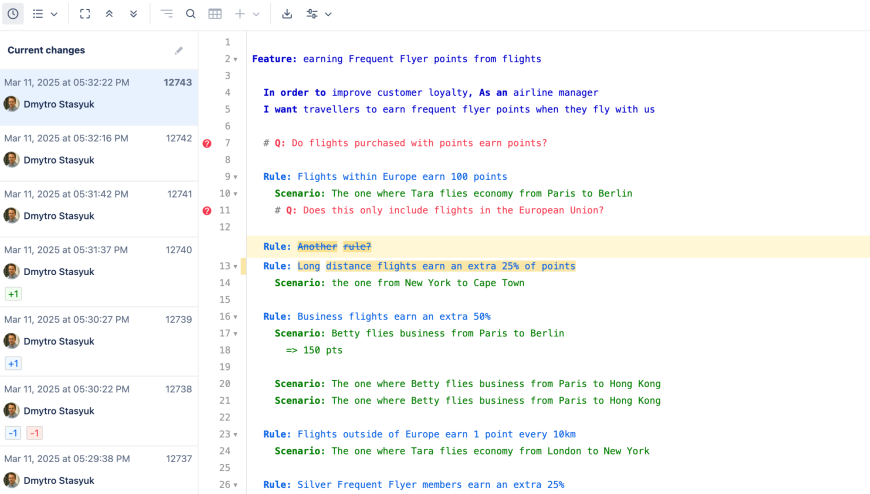Click the pencil edit icon beside Current changes
This screenshot has width=870, height=494.
tap(179, 50)
